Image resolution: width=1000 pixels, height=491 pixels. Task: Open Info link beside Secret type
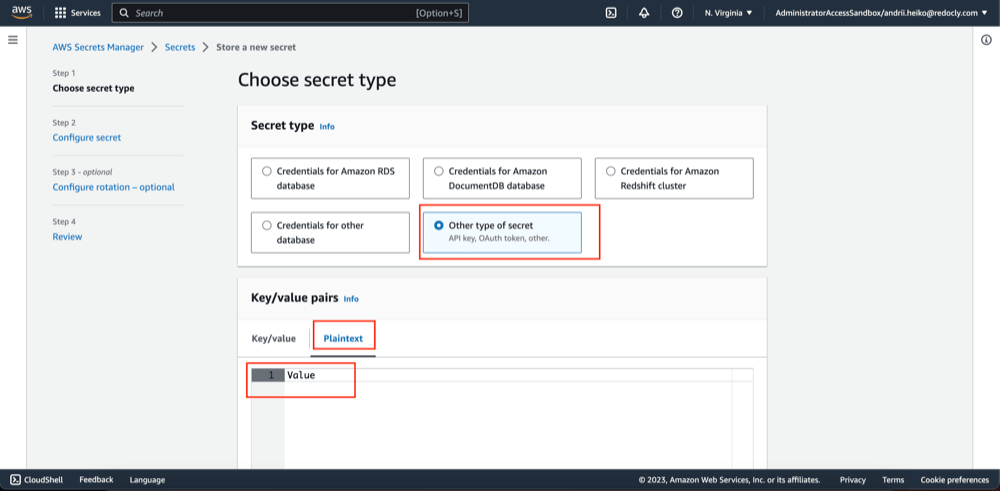[327, 127]
